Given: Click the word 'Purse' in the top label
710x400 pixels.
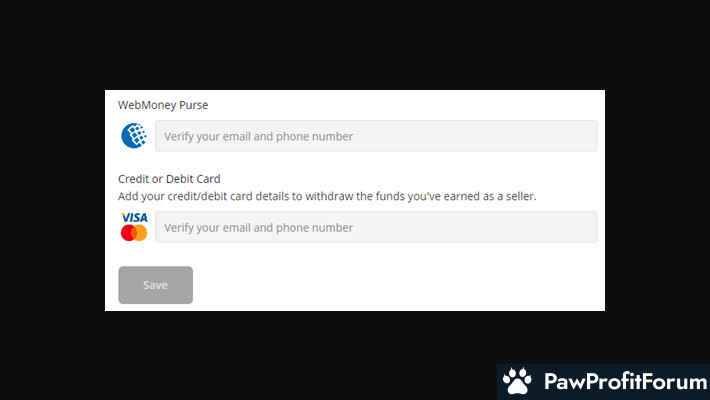Looking at the screenshot, I should pyautogui.click(x=193, y=105).
